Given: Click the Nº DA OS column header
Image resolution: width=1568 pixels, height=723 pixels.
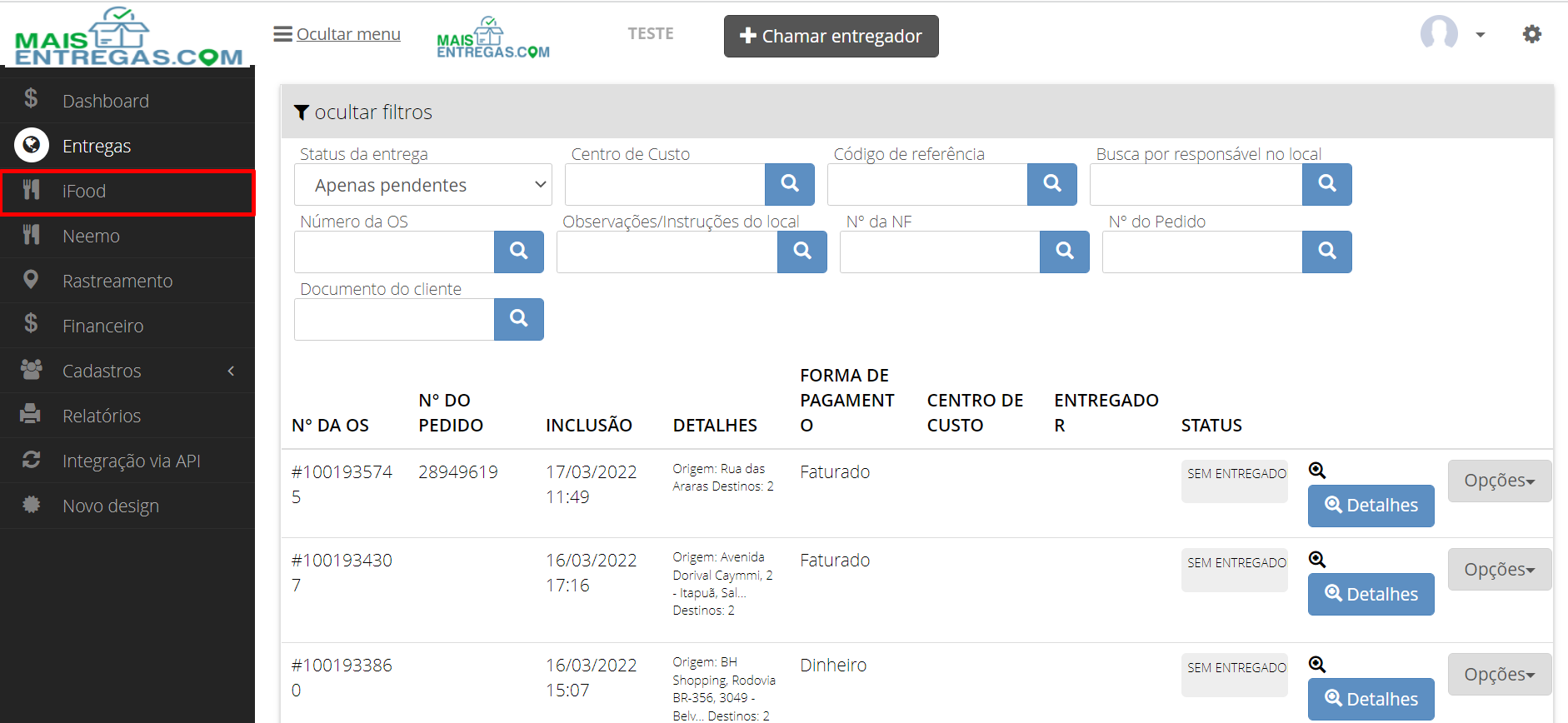Looking at the screenshot, I should coord(330,426).
